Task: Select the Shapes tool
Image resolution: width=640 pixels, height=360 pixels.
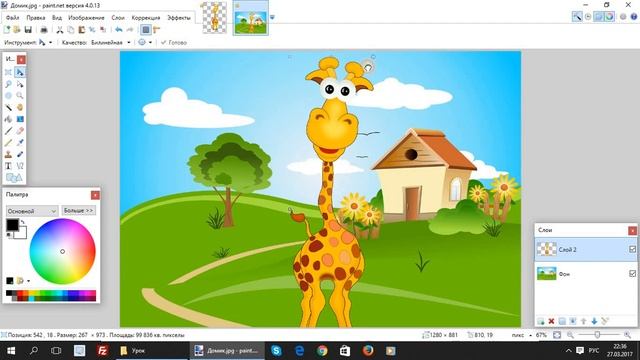Action: pyautogui.click(x=13, y=178)
